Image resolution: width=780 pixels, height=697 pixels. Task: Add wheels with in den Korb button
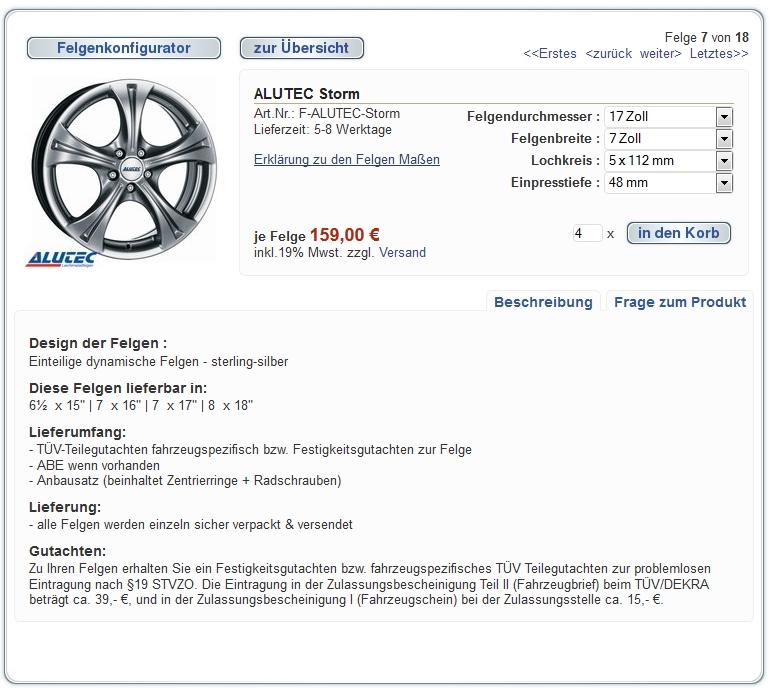pos(679,233)
